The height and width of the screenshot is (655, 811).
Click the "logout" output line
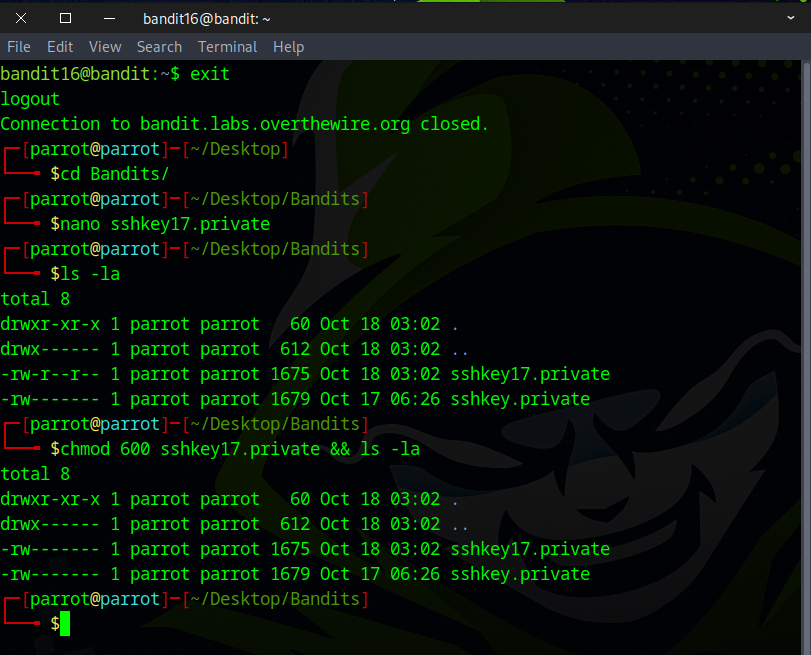[30, 99]
